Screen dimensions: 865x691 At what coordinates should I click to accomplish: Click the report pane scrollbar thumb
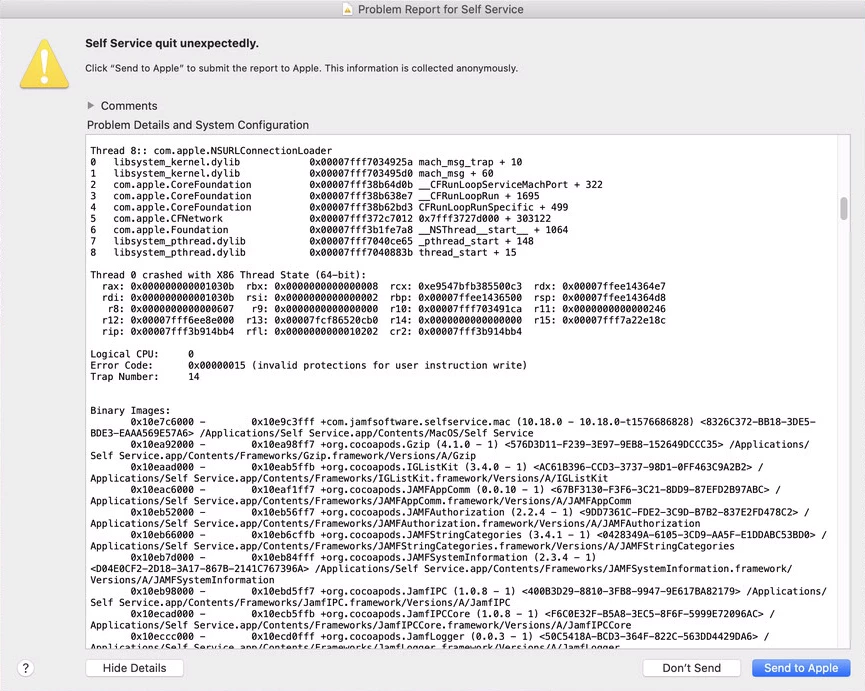coord(843,208)
